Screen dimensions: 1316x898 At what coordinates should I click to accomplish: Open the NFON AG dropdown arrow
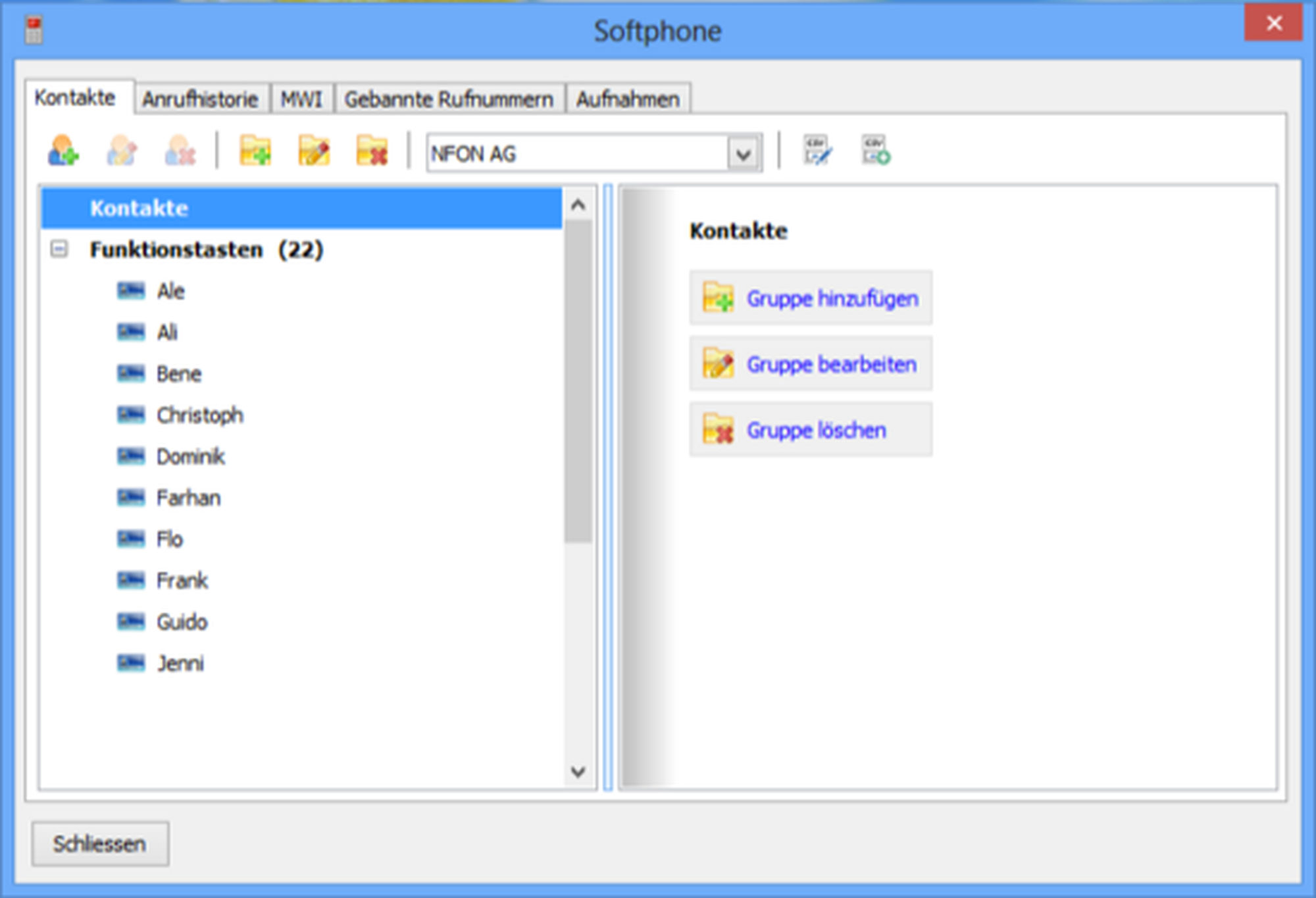click(744, 155)
